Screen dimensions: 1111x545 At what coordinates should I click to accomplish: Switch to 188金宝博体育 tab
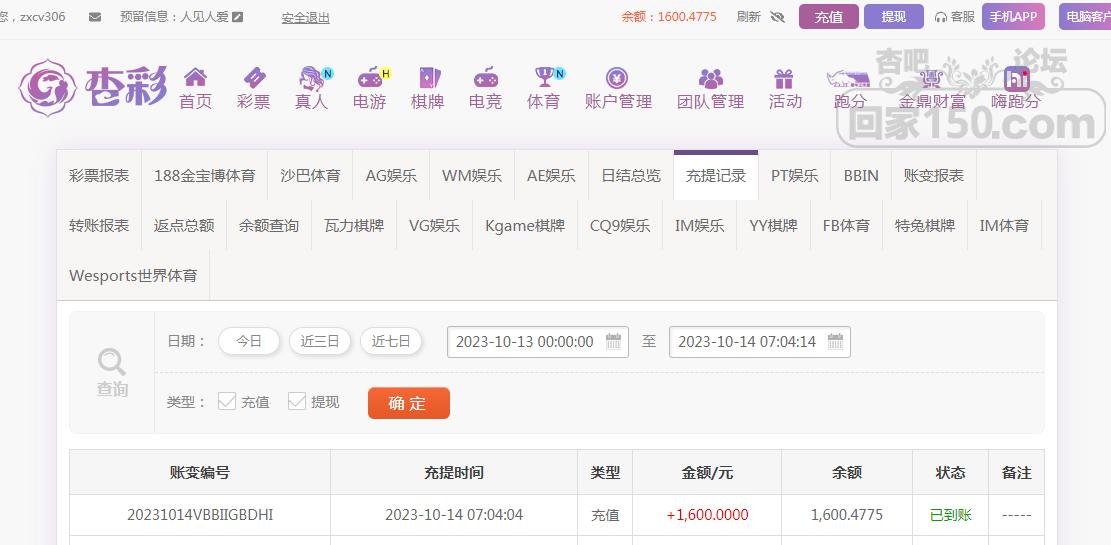click(205, 176)
